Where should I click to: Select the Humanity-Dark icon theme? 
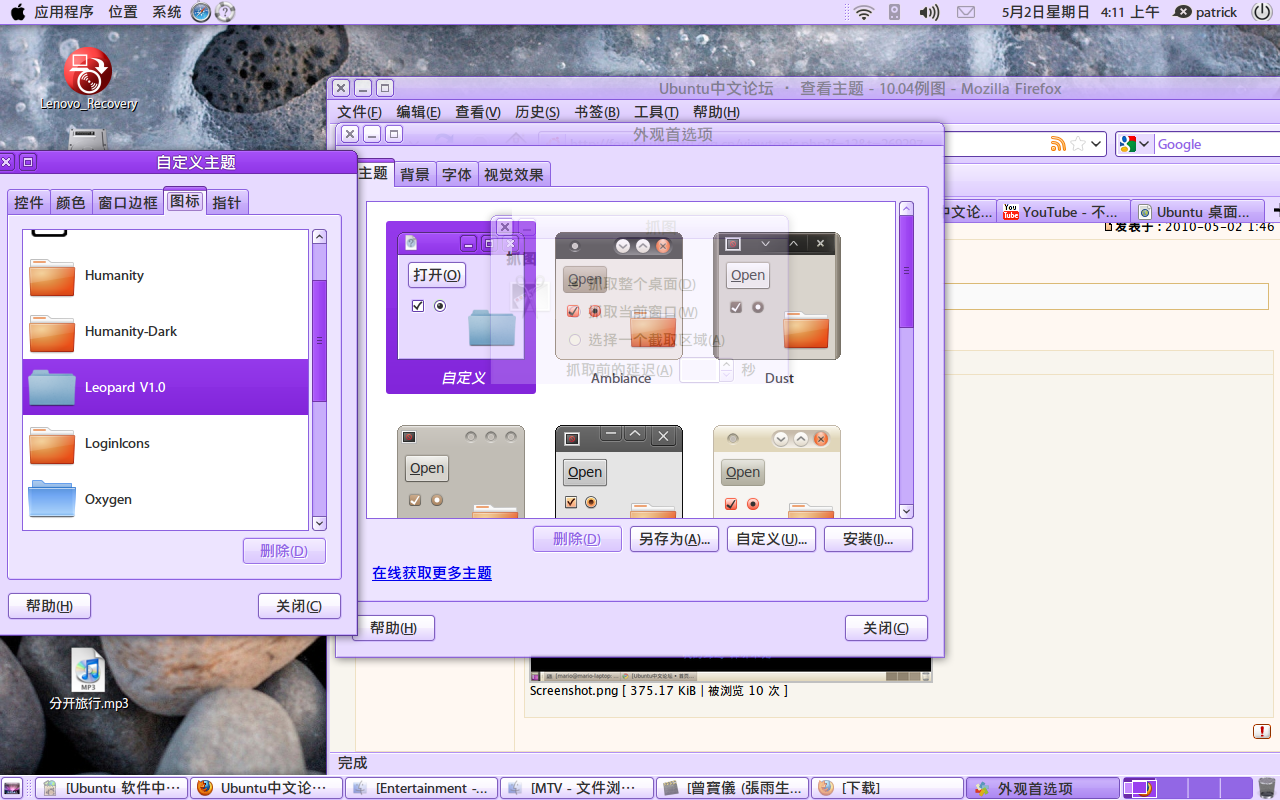[165, 332]
